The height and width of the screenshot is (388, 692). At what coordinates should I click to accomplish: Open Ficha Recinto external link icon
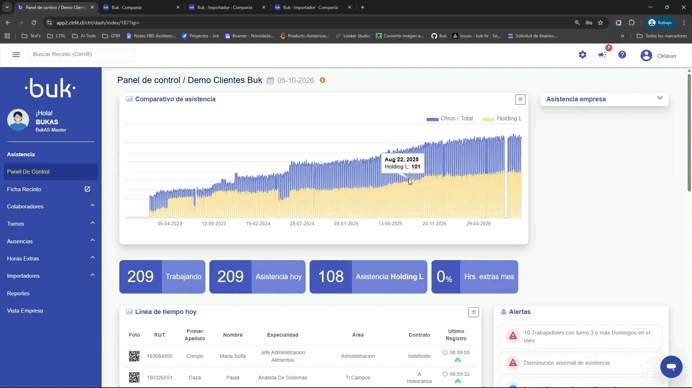click(87, 189)
